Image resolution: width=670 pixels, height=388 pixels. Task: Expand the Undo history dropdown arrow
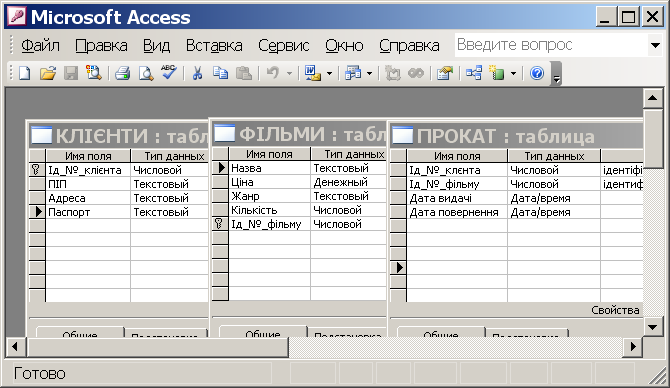point(289,73)
